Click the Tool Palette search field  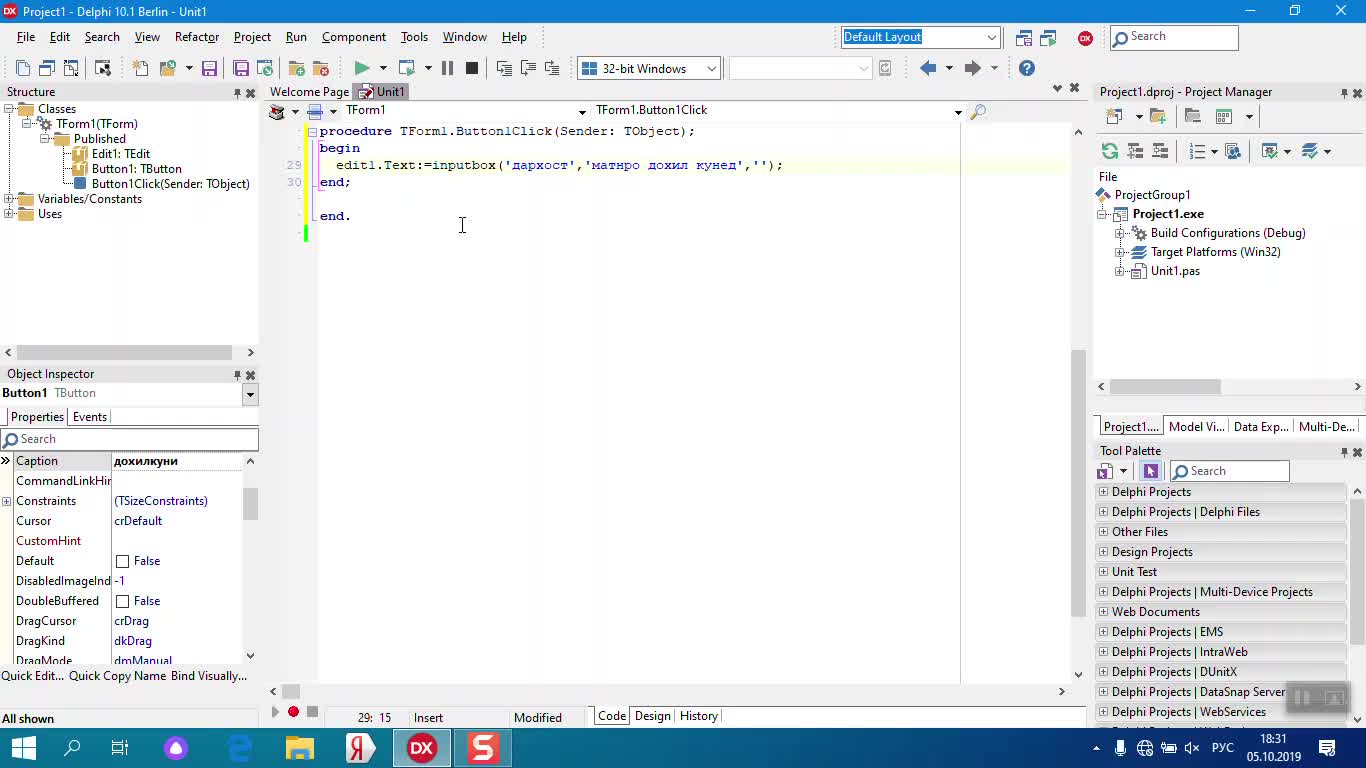point(1230,471)
